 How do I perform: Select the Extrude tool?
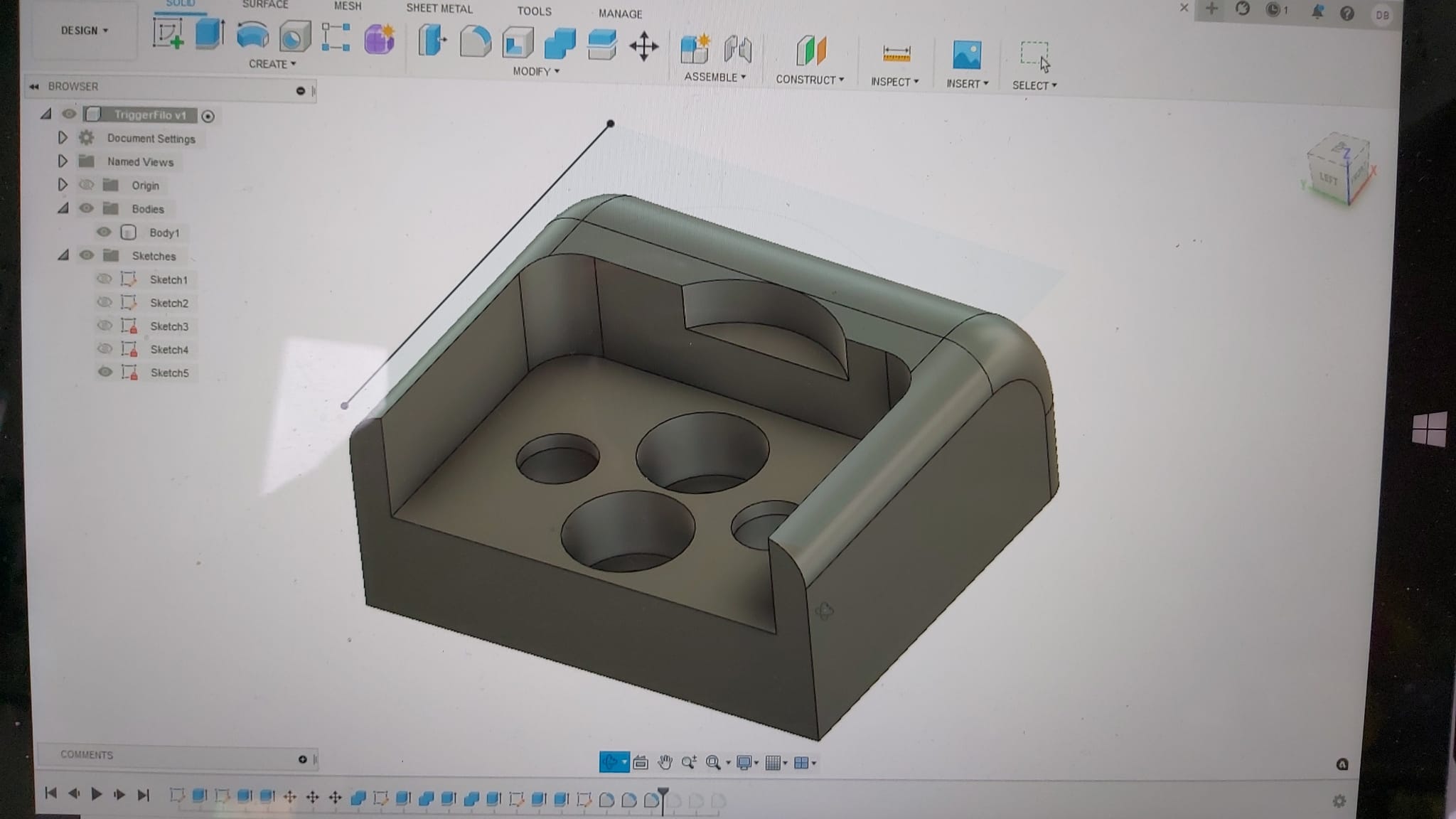point(210,34)
